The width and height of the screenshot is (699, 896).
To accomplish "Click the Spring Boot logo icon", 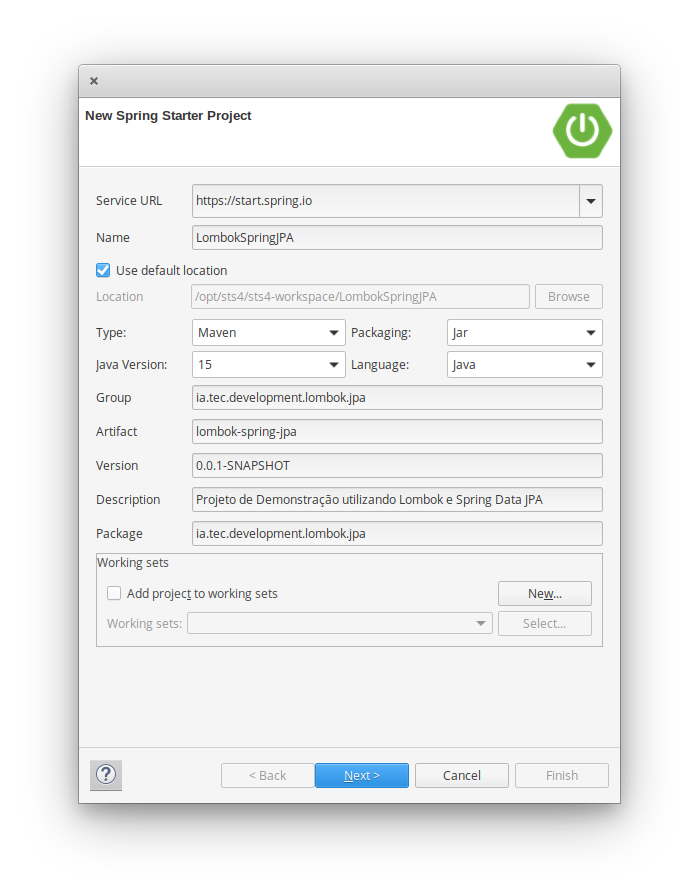I will click(582, 131).
